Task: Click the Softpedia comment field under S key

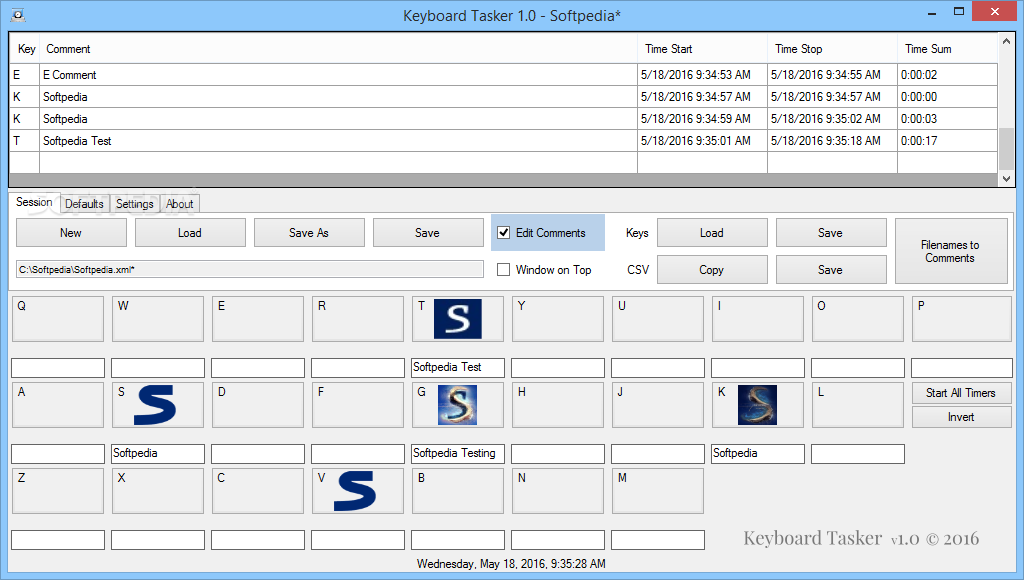Action: (x=158, y=453)
